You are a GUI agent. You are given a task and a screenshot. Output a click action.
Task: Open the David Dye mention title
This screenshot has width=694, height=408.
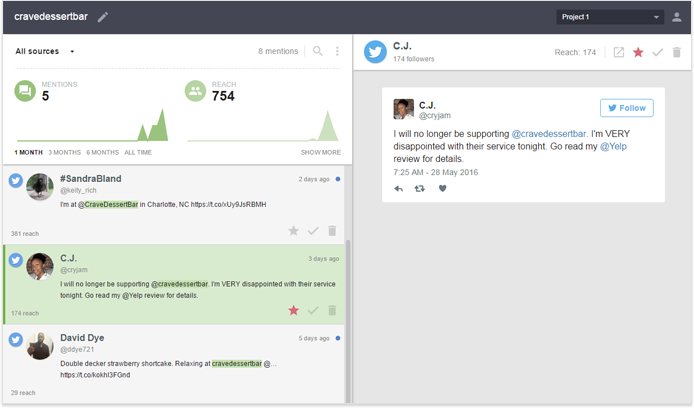[x=82, y=338]
